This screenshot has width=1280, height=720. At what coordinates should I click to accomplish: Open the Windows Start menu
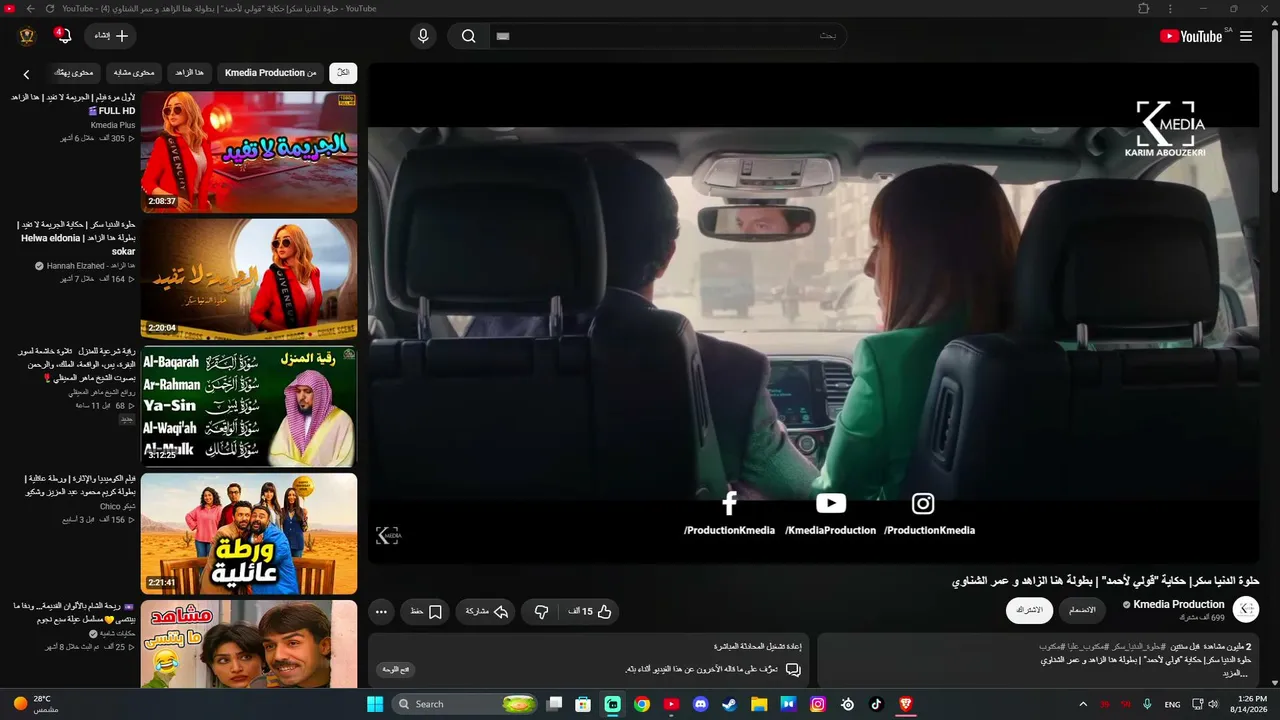pos(375,704)
